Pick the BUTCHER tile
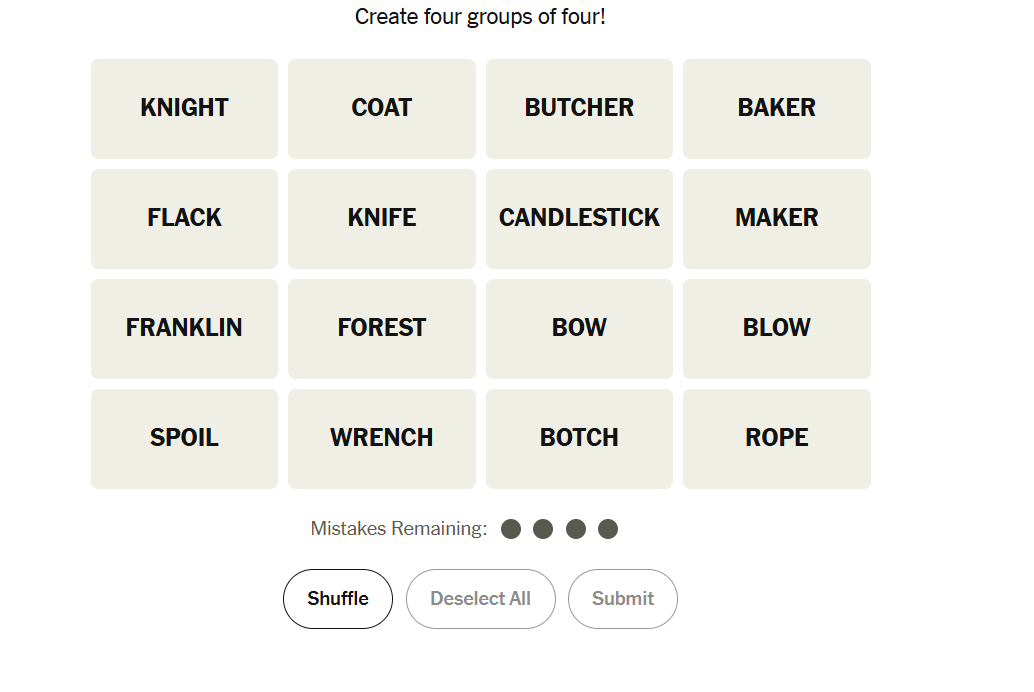This screenshot has width=1034, height=692. click(x=579, y=108)
